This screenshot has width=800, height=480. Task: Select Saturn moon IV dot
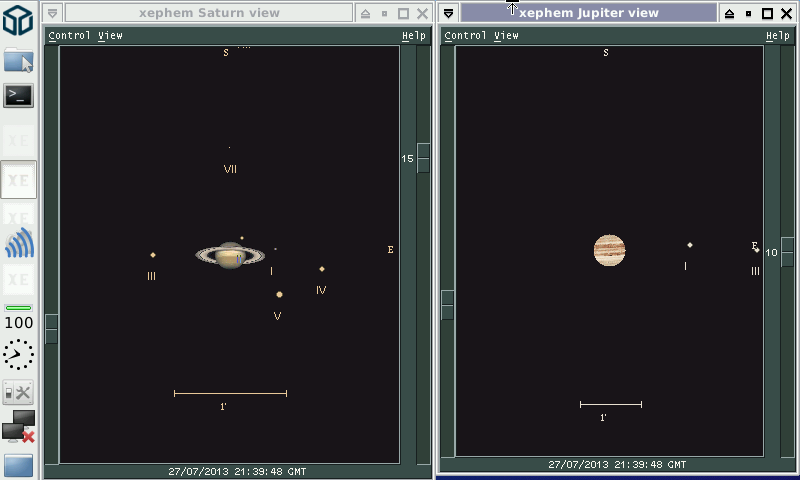coord(322,269)
